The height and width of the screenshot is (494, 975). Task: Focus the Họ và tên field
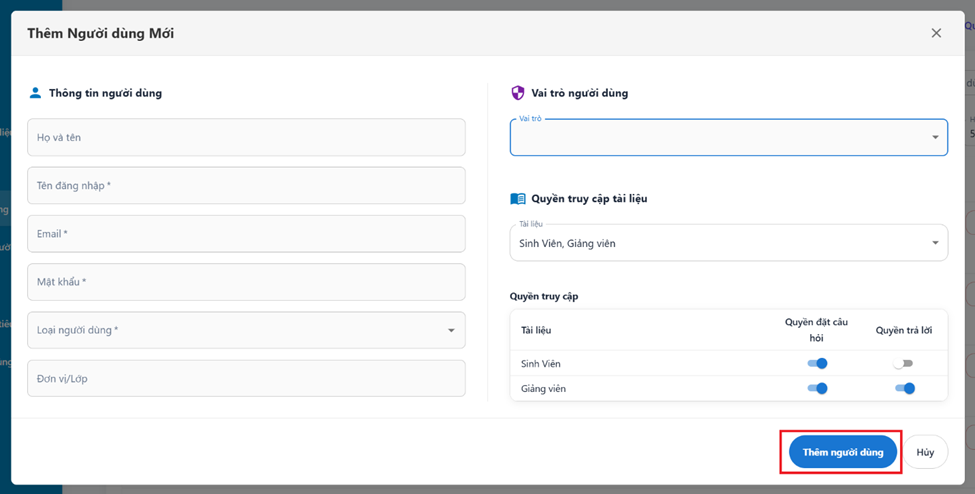tap(246, 137)
